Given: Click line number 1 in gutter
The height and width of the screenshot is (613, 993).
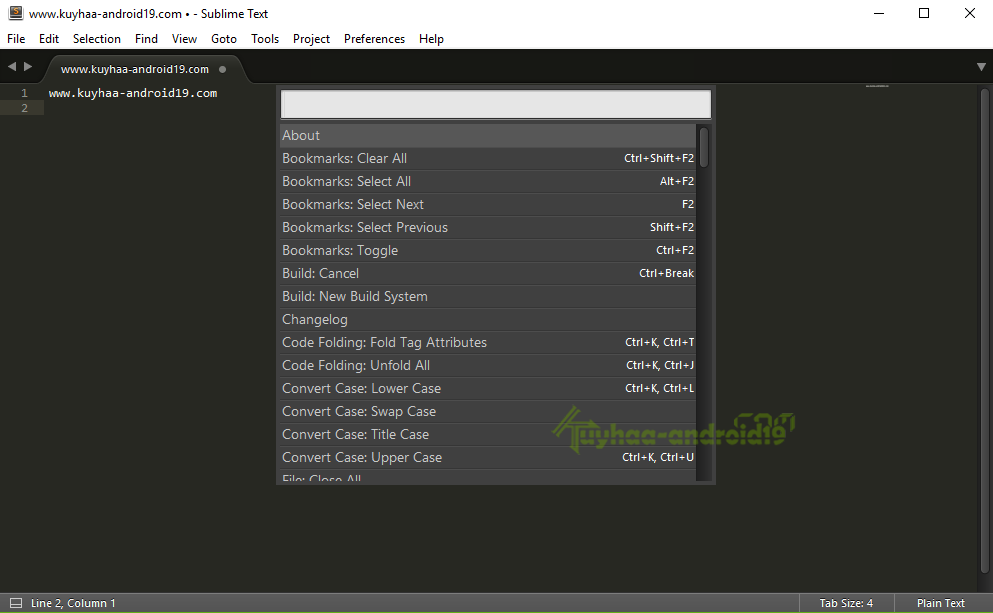Looking at the screenshot, I should (24, 93).
